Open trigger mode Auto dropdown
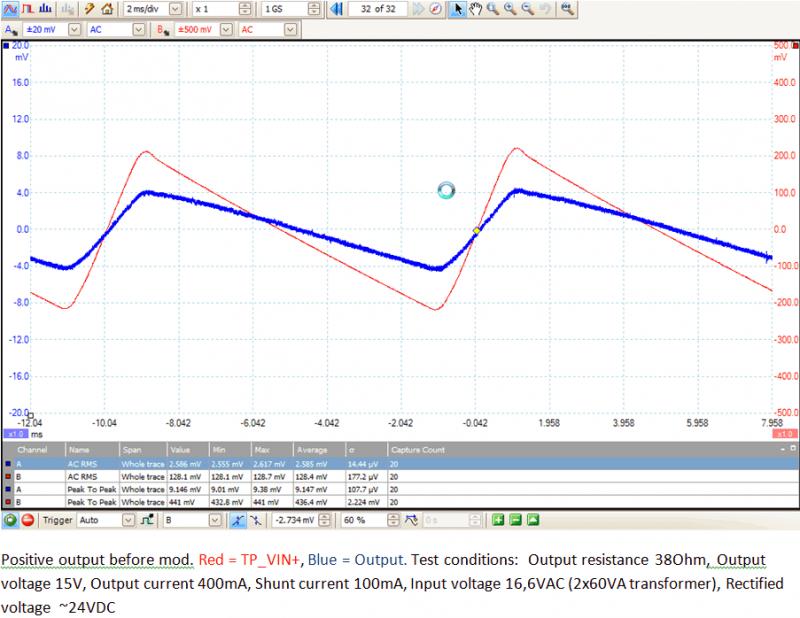800x618 pixels. pos(127,520)
